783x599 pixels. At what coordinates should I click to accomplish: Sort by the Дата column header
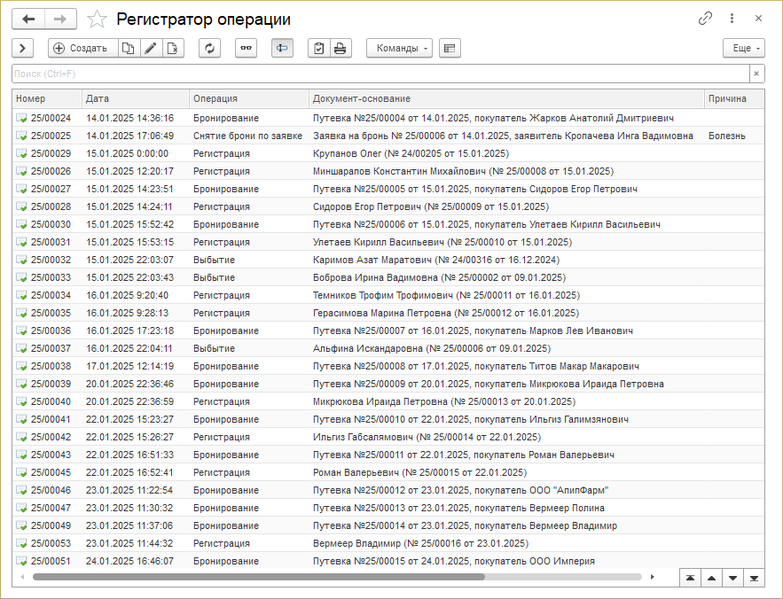click(135, 99)
